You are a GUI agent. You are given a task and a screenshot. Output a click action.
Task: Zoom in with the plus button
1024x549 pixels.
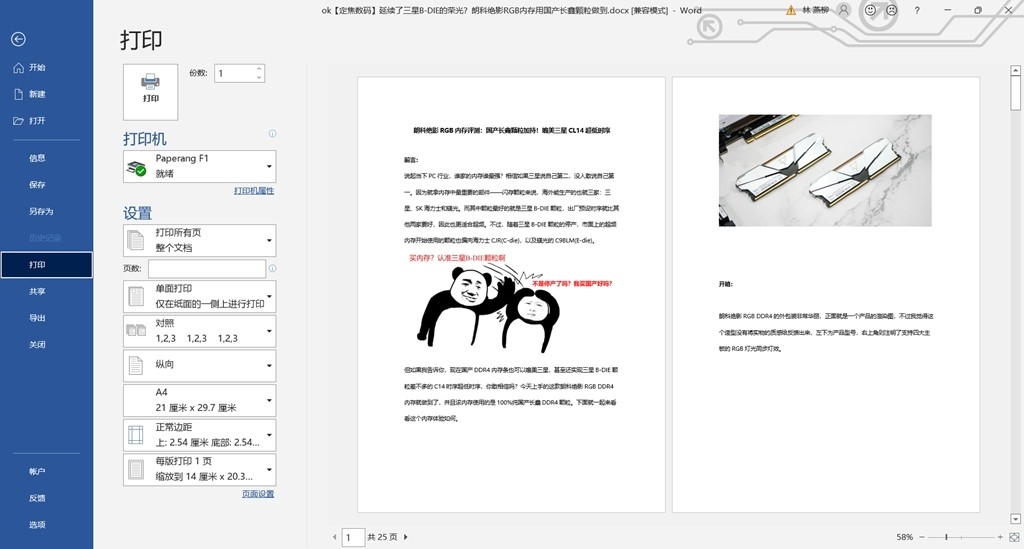[x=1000, y=537]
